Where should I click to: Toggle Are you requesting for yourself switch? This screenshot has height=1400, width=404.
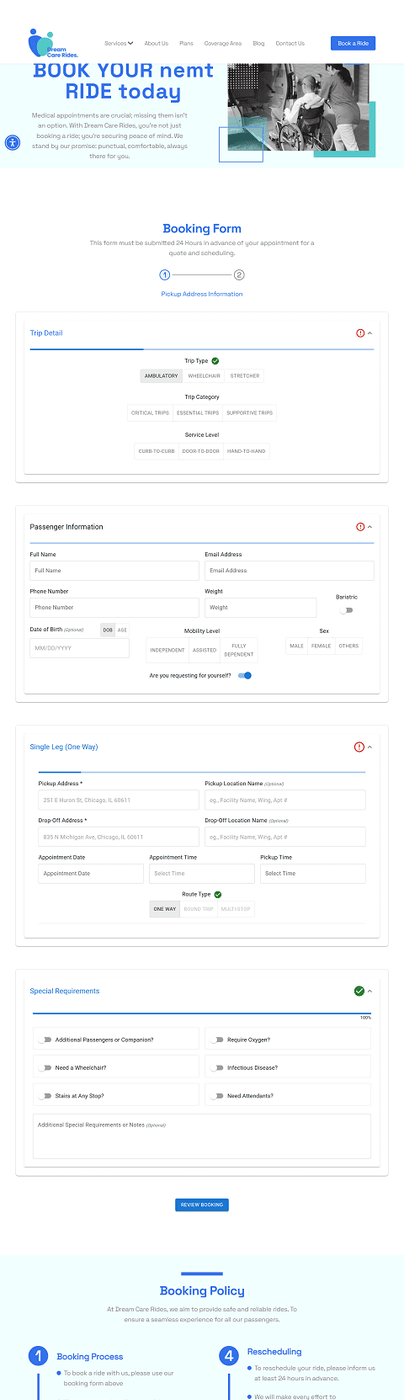coord(245,675)
